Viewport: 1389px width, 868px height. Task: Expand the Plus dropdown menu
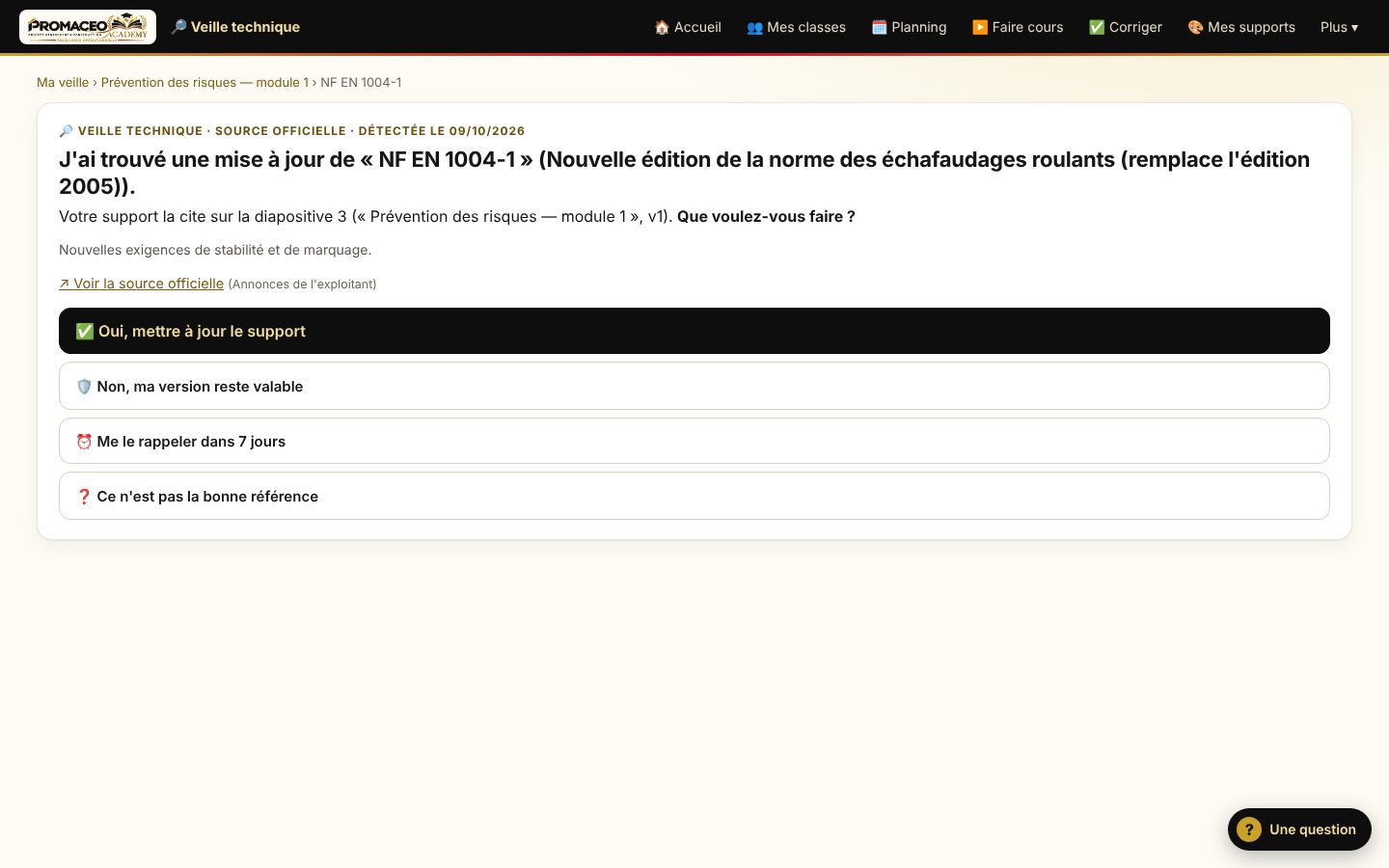1339,27
